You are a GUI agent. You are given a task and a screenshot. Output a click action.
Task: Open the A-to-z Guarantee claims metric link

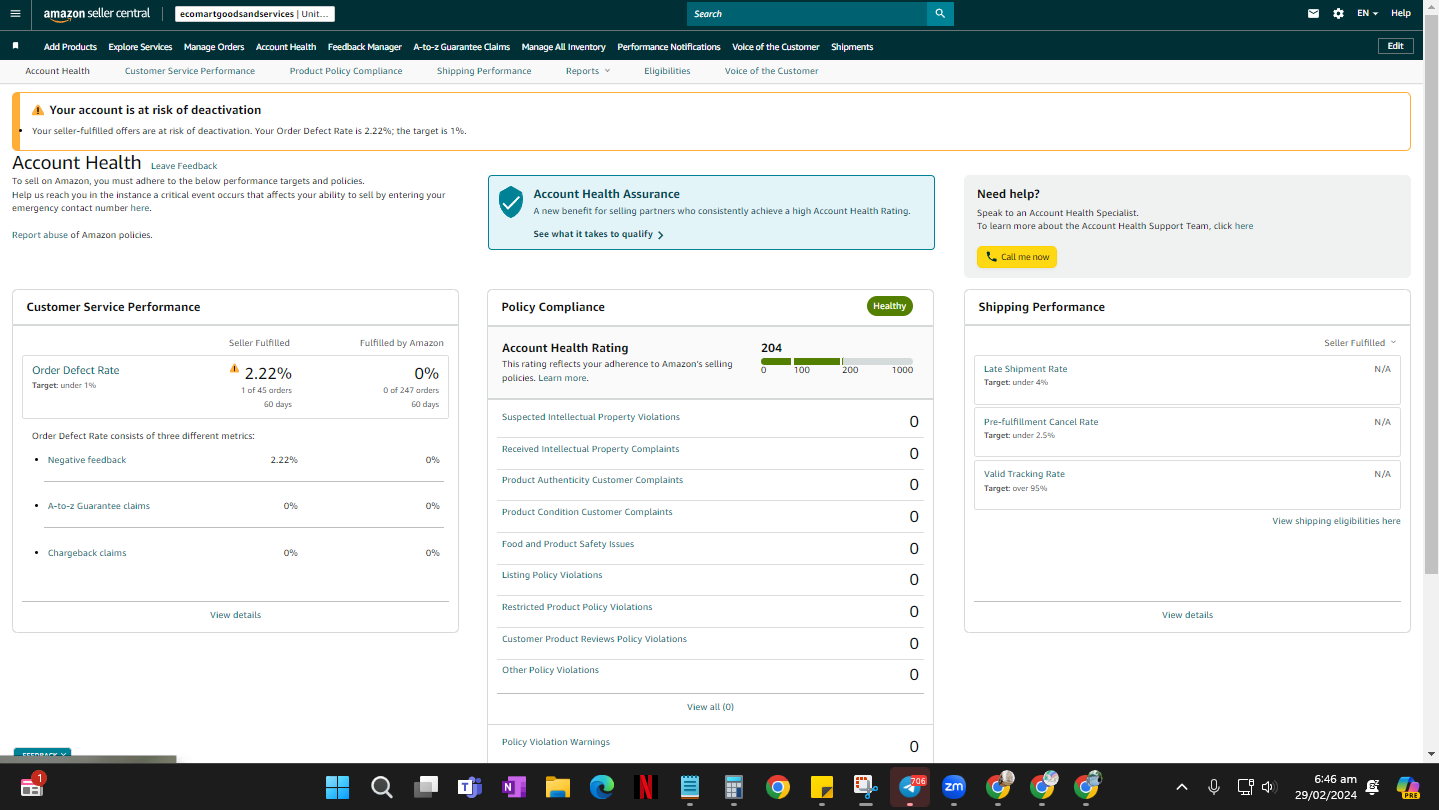coord(99,506)
